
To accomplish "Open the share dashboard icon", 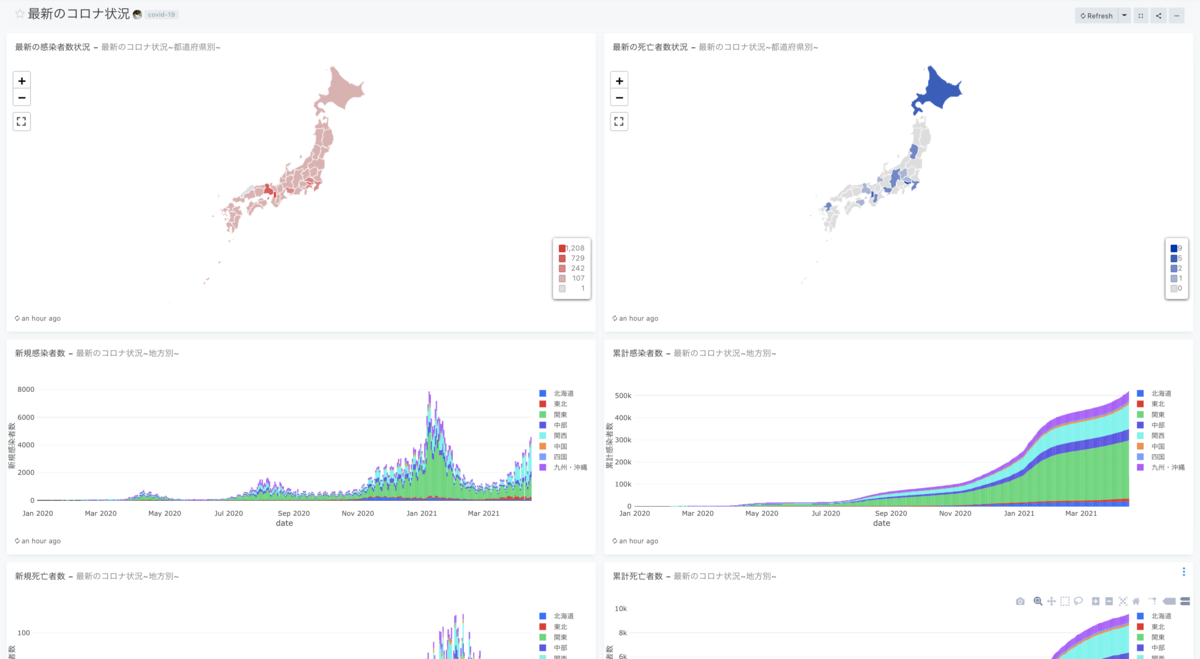I will click(x=1158, y=15).
